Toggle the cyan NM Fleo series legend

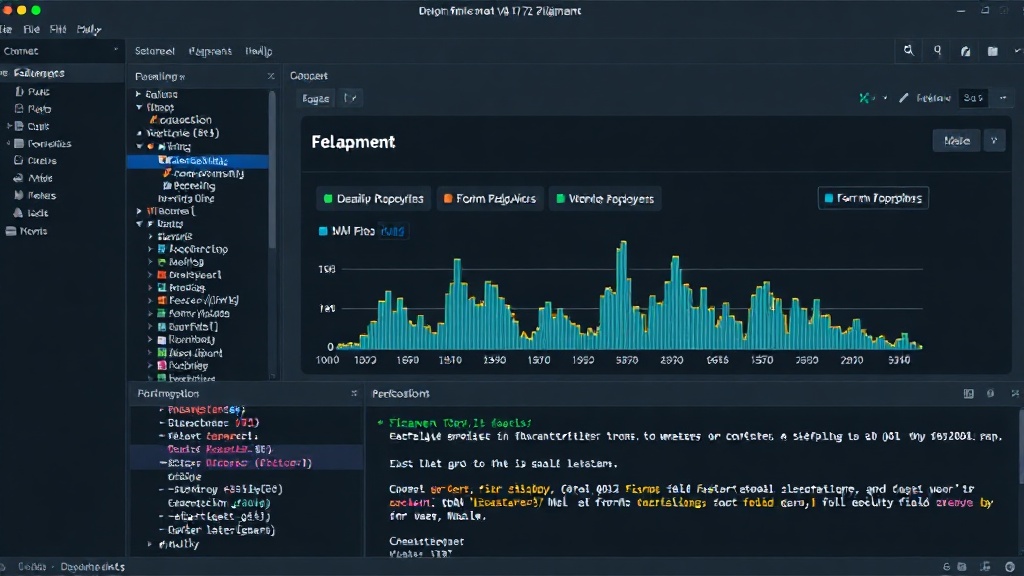click(x=346, y=231)
